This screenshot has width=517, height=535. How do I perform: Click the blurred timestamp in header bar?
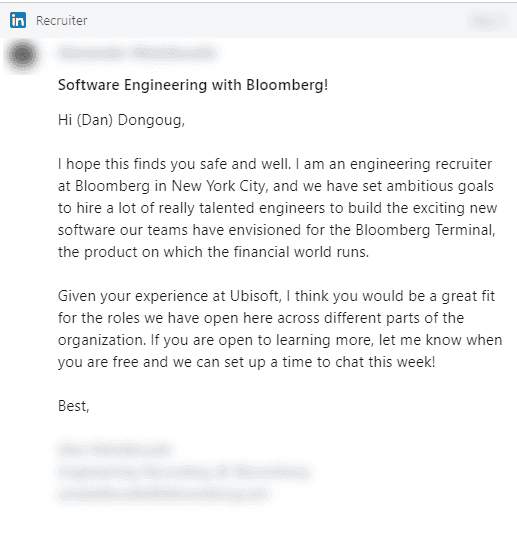(486, 21)
